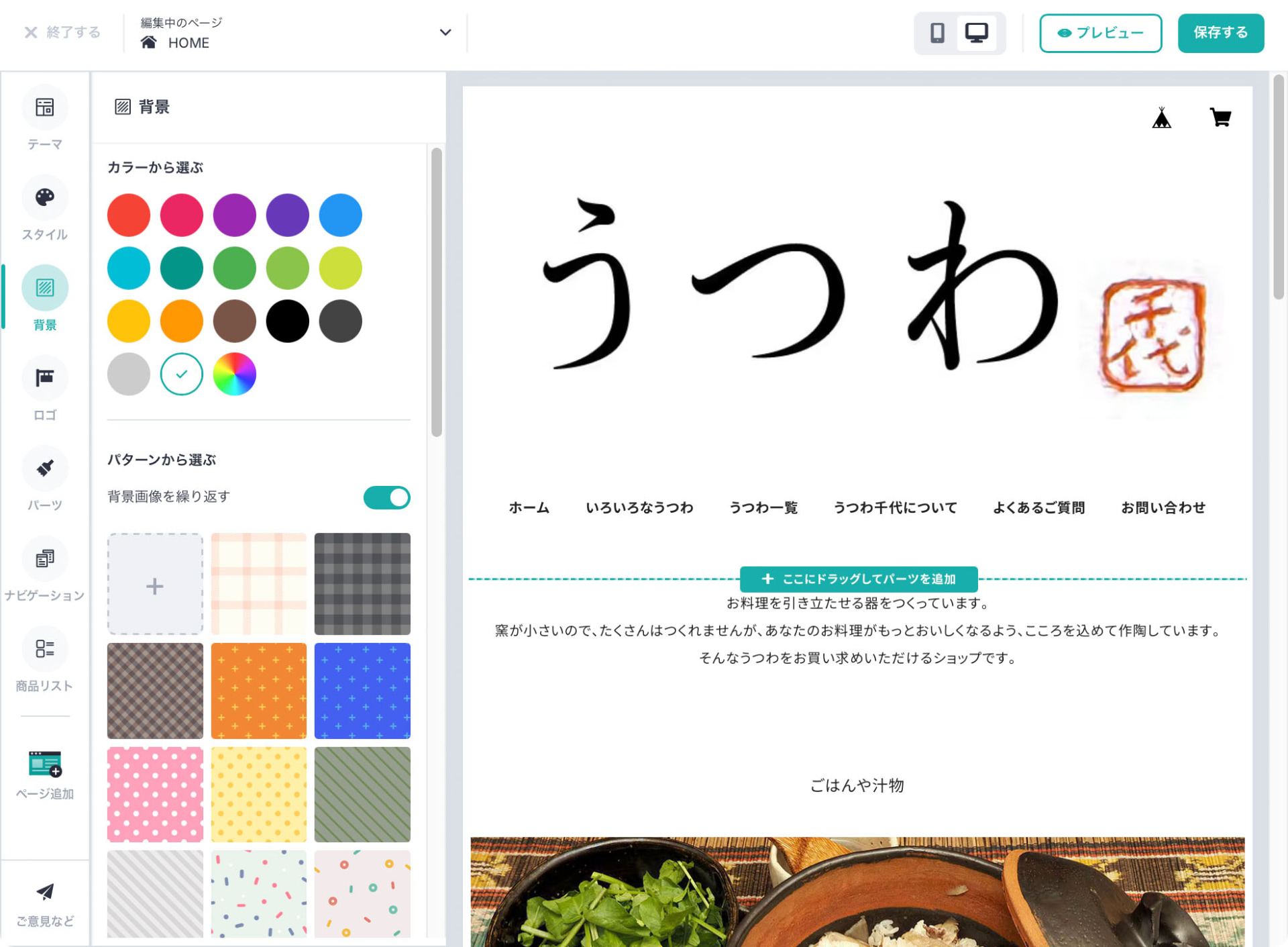Choose the confetti sprinkle pattern
Viewport: 1288px width, 947px height.
coord(259,894)
